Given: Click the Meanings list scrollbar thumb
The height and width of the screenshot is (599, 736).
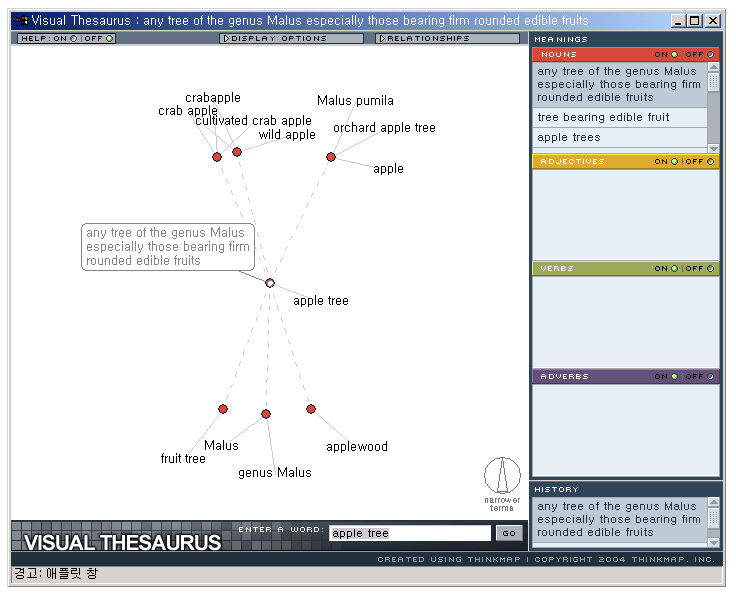Looking at the screenshot, I should (x=713, y=82).
